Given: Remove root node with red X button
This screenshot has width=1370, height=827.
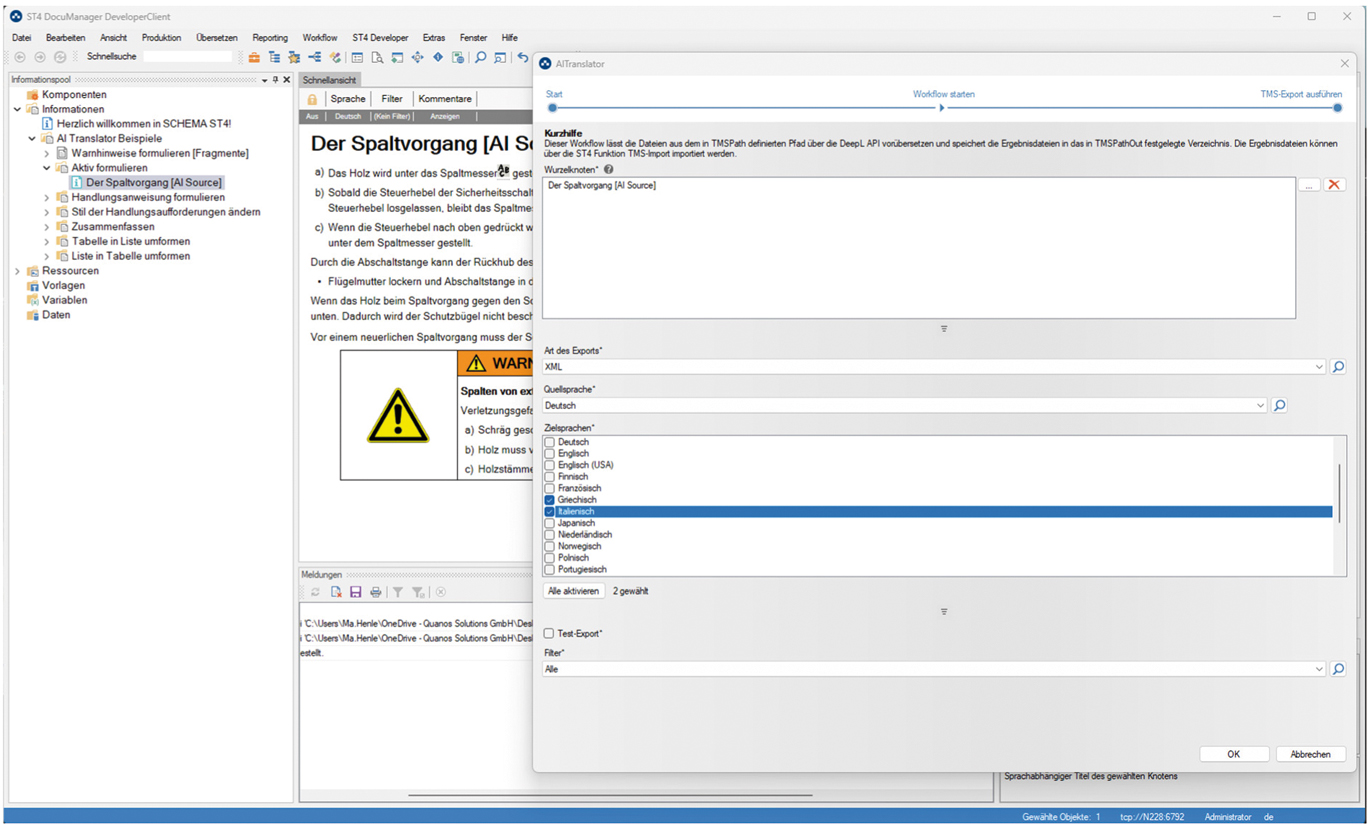Looking at the screenshot, I should [x=1334, y=185].
